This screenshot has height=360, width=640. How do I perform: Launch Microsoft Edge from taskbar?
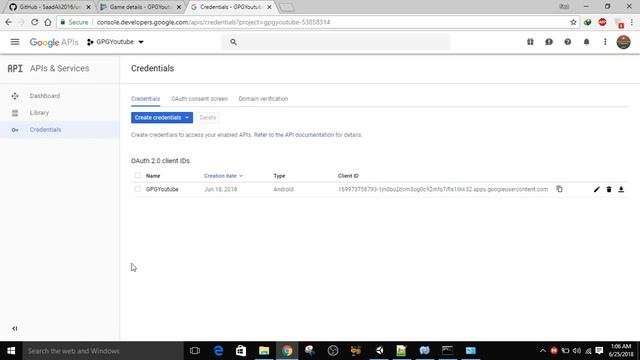[218, 351]
